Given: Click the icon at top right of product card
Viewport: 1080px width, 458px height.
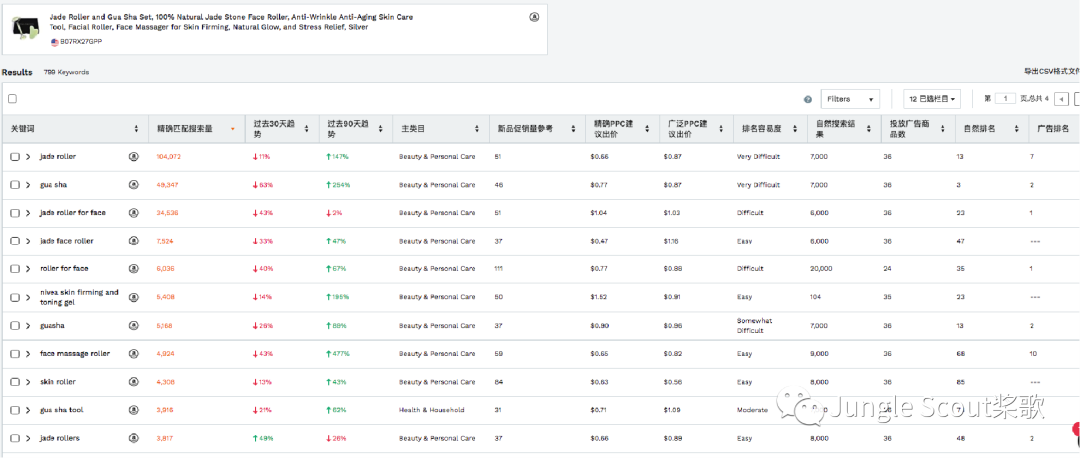Looking at the screenshot, I should tap(534, 17).
